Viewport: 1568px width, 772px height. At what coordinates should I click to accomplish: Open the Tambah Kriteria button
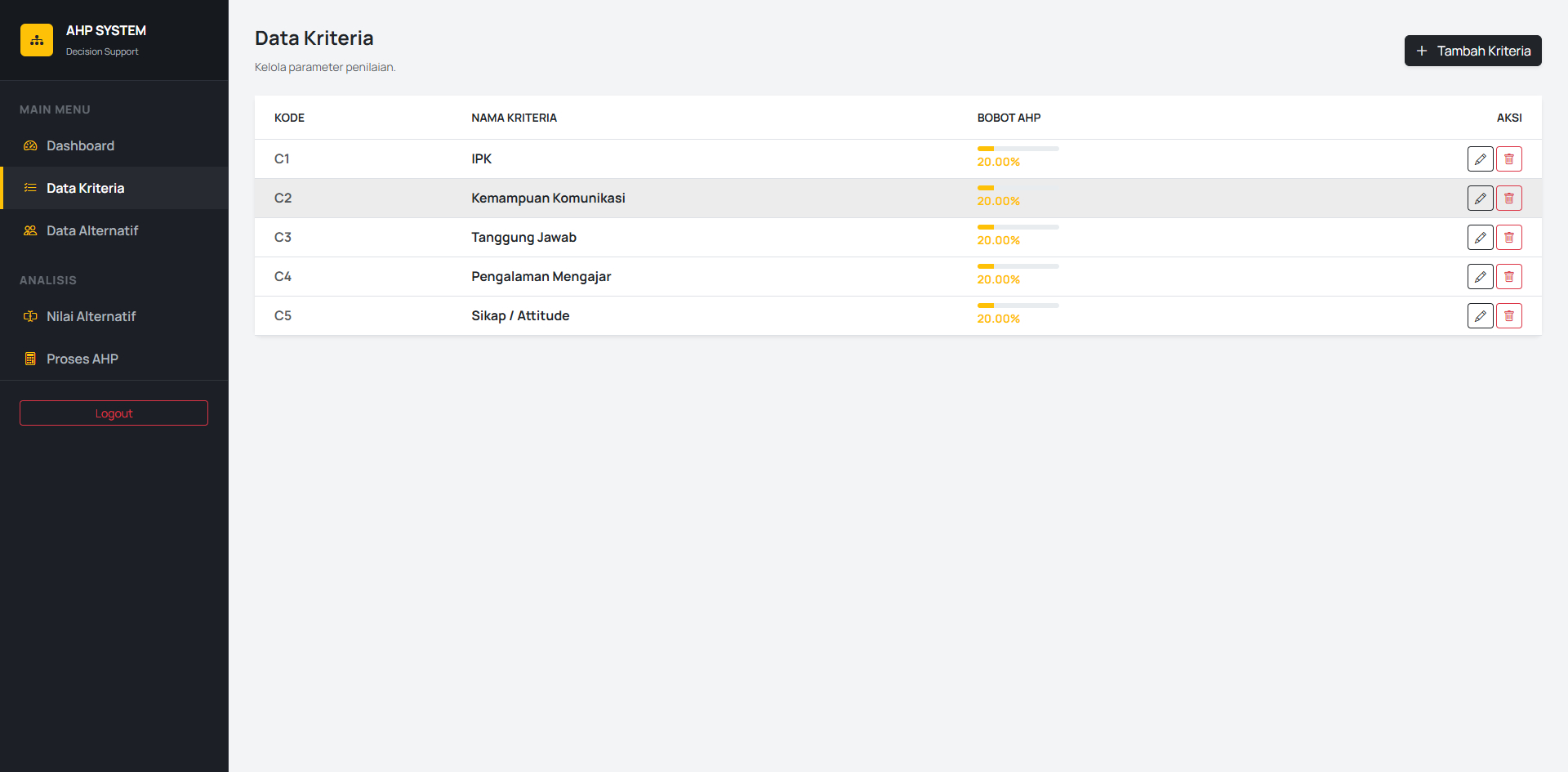pyautogui.click(x=1472, y=51)
